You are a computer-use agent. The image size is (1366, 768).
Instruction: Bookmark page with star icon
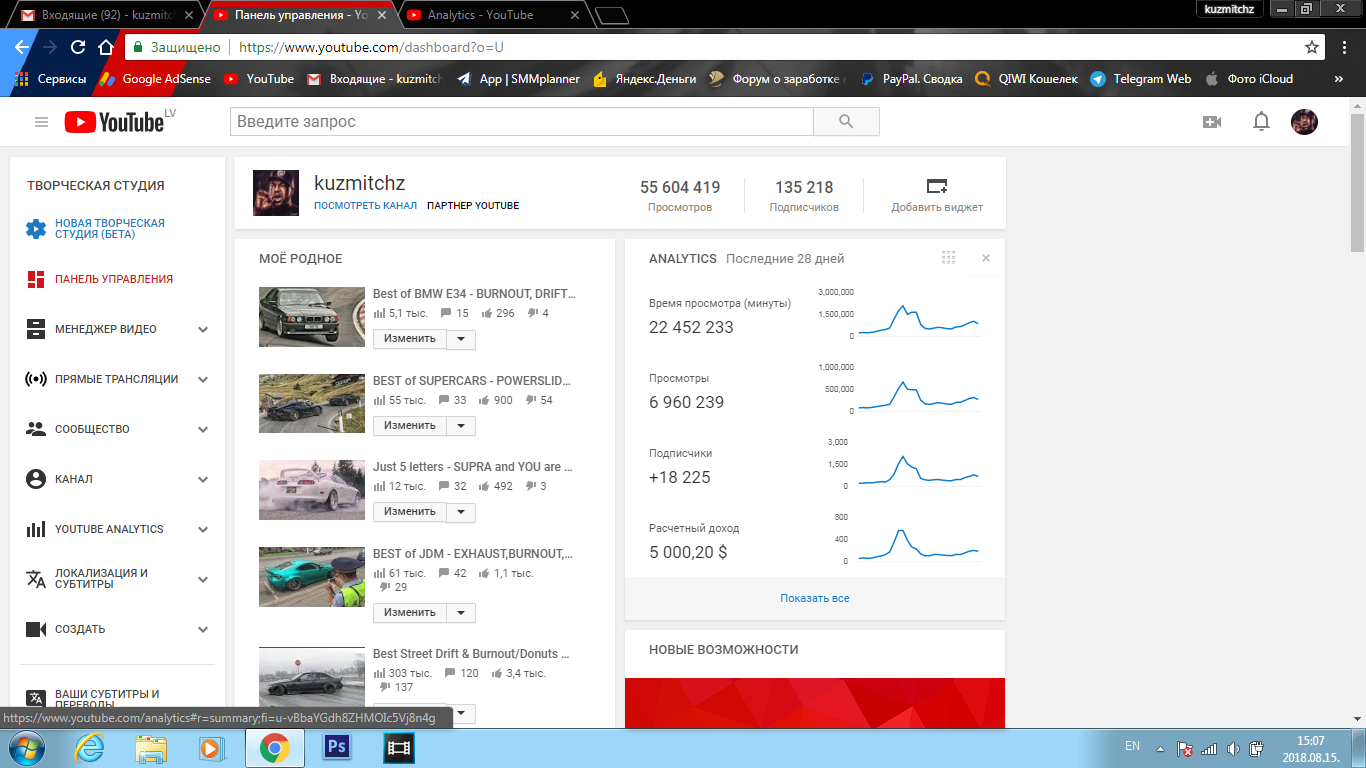coord(1312,47)
